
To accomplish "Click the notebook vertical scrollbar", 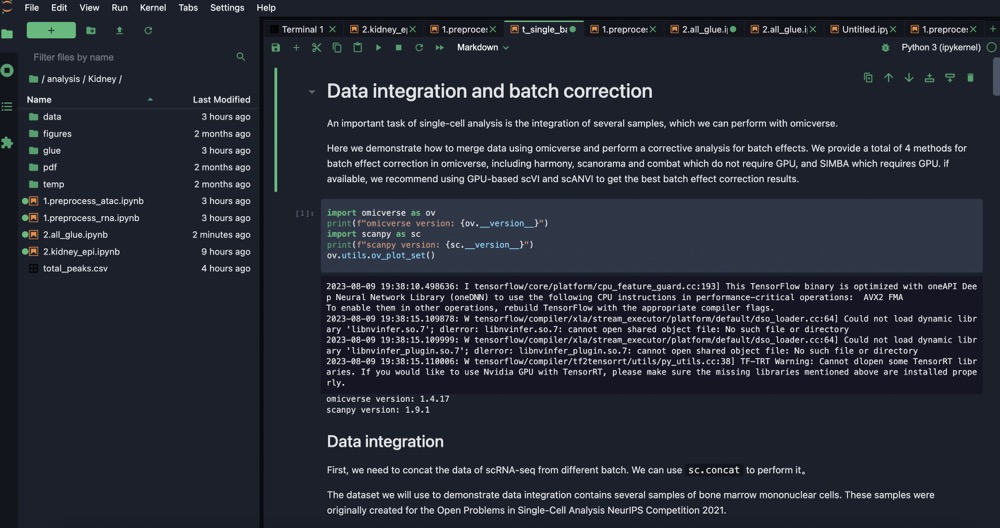I will click(996, 77).
